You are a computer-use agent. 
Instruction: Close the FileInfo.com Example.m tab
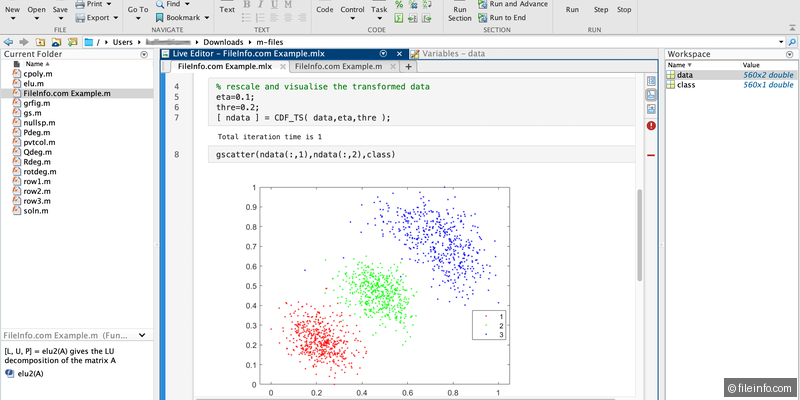(x=392, y=66)
